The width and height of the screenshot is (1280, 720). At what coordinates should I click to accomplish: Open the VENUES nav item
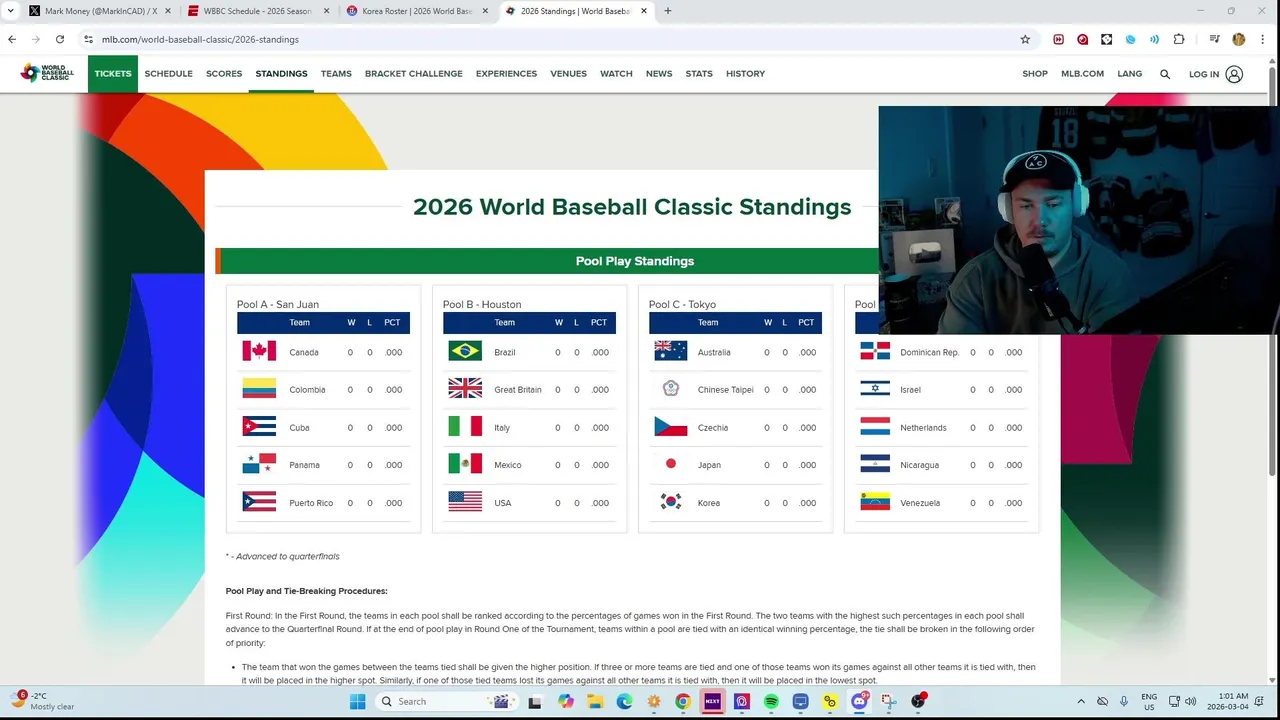click(568, 74)
